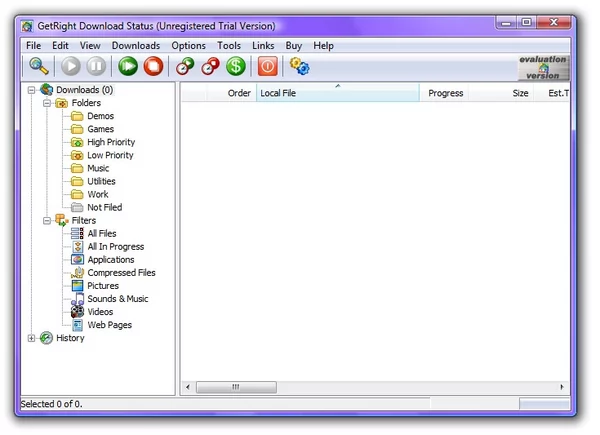The height and width of the screenshot is (435, 600).
Task: Select the 'History' tree label
Action: click(x=70, y=338)
